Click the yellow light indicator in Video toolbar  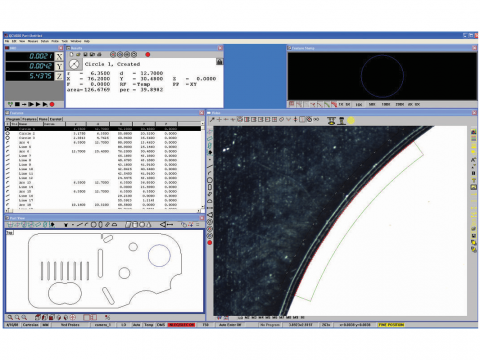click(351, 120)
